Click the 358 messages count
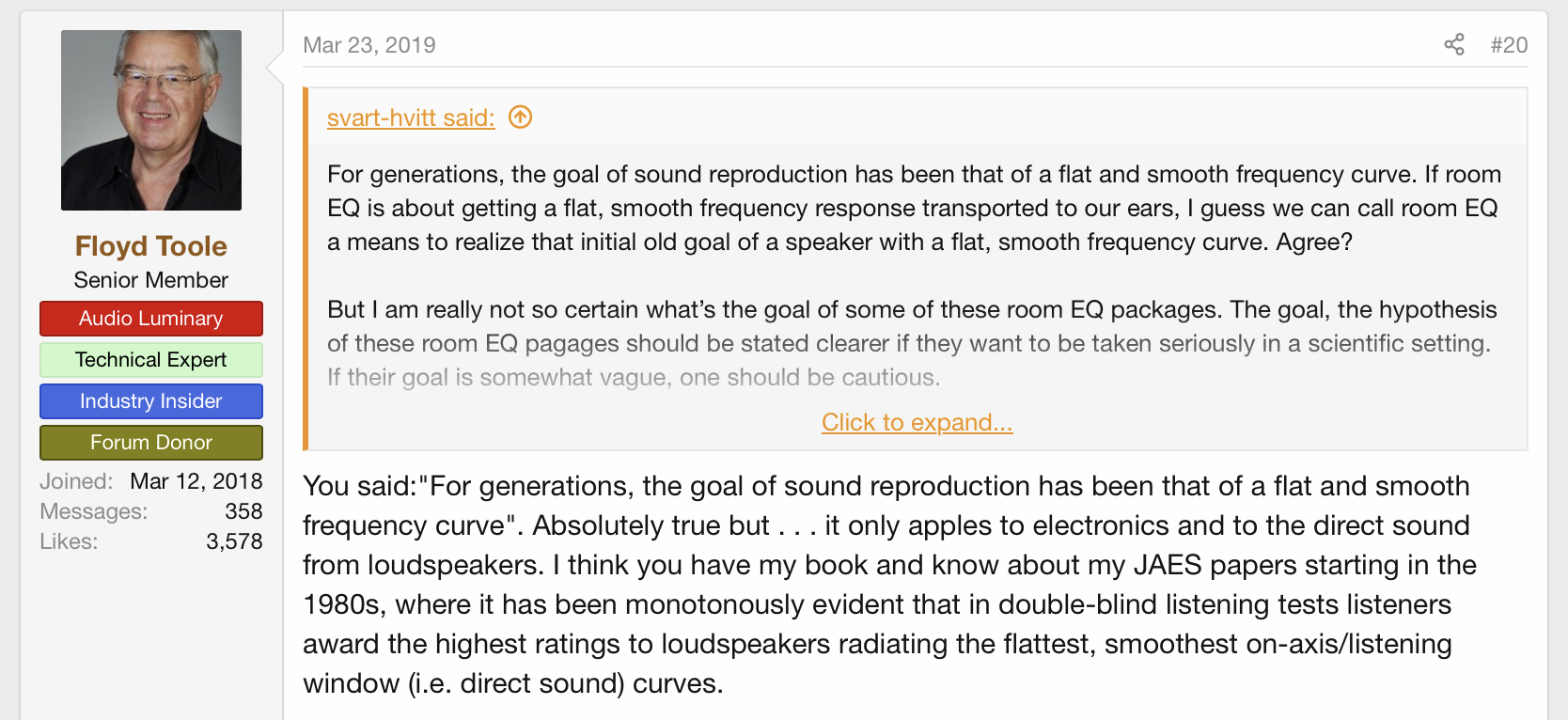Image resolution: width=1568 pixels, height=720 pixels. [243, 511]
